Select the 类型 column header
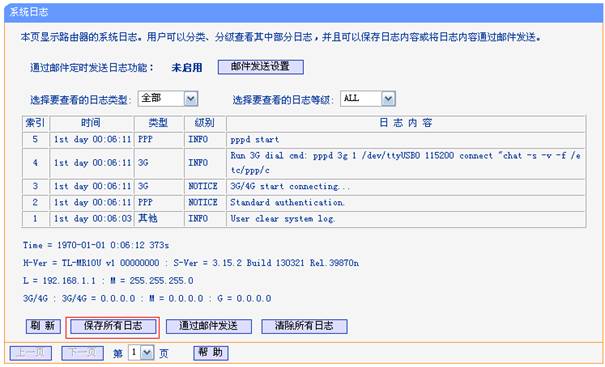The image size is (605, 367). pyautogui.click(x=159, y=123)
